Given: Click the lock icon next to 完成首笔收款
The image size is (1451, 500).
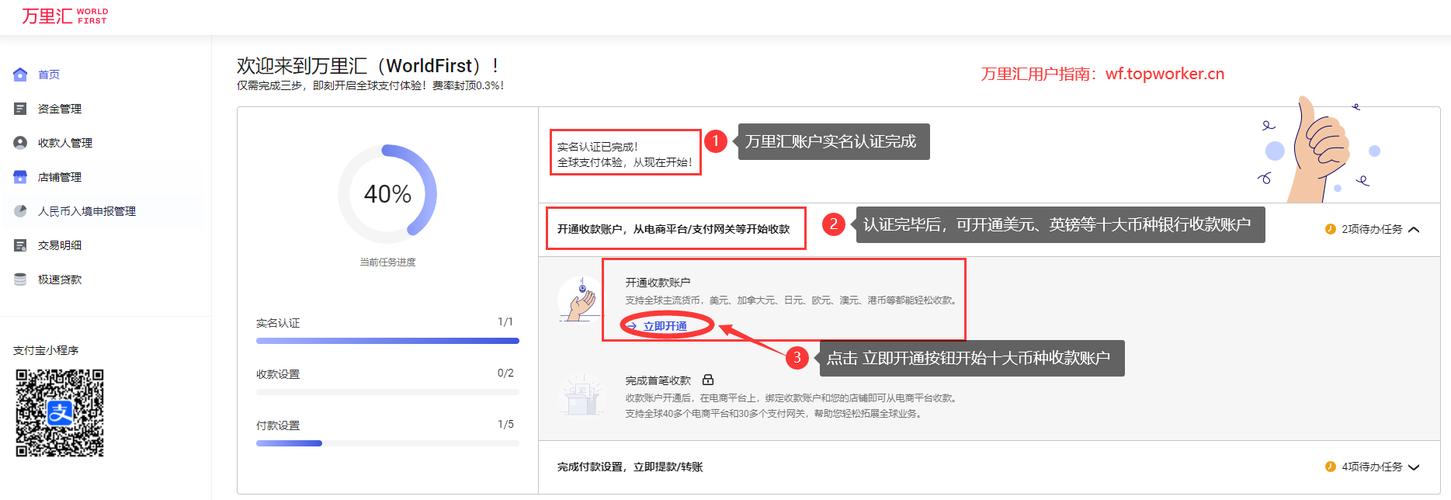Looking at the screenshot, I should (x=708, y=380).
